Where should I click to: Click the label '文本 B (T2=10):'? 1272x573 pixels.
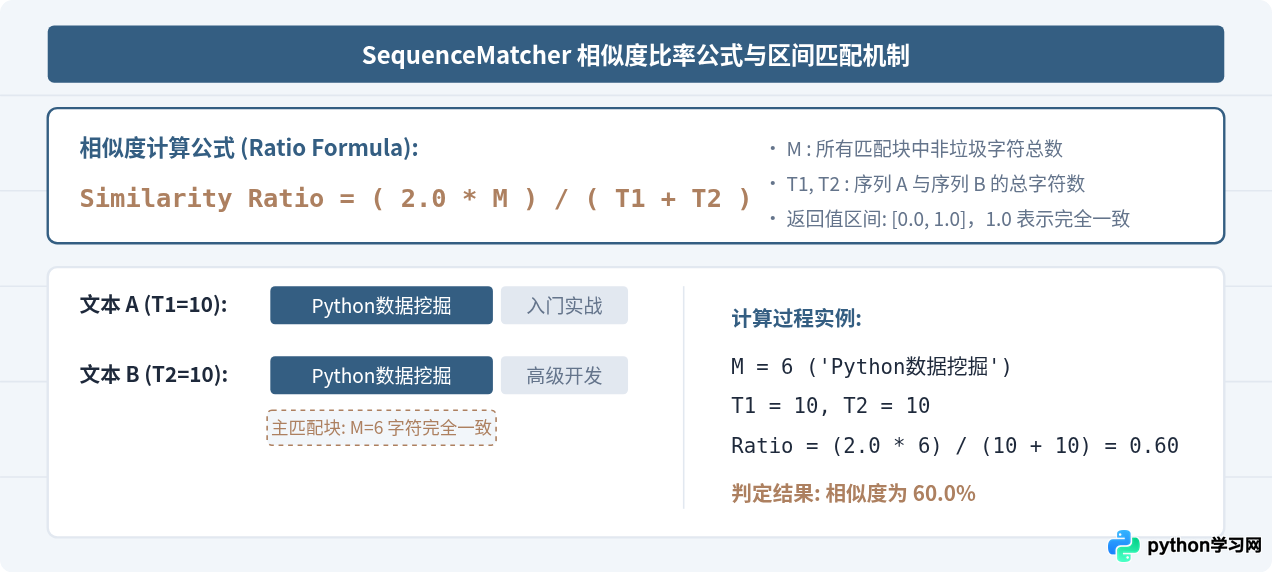[154, 375]
